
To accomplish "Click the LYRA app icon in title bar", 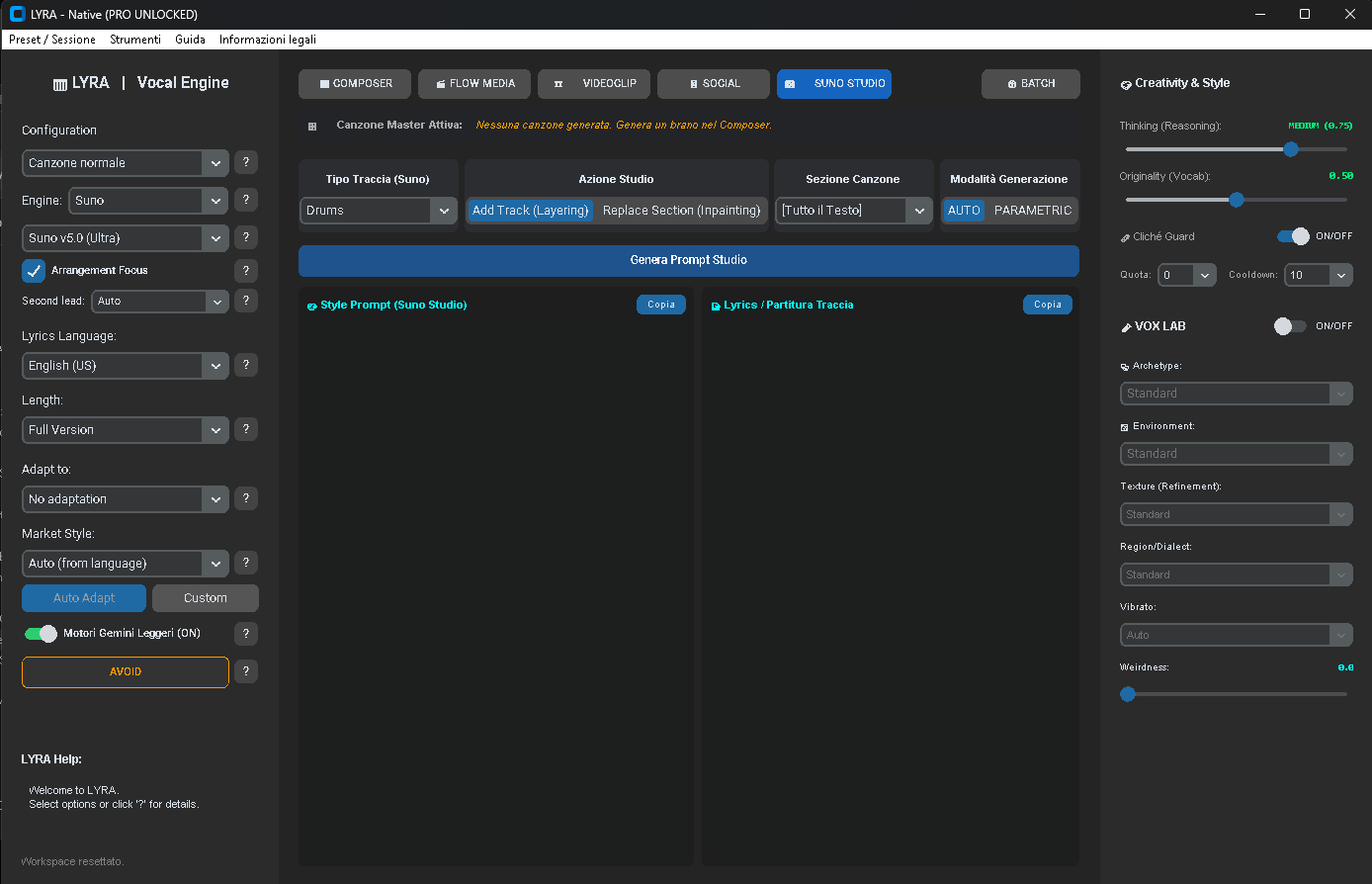I will pos(17,14).
